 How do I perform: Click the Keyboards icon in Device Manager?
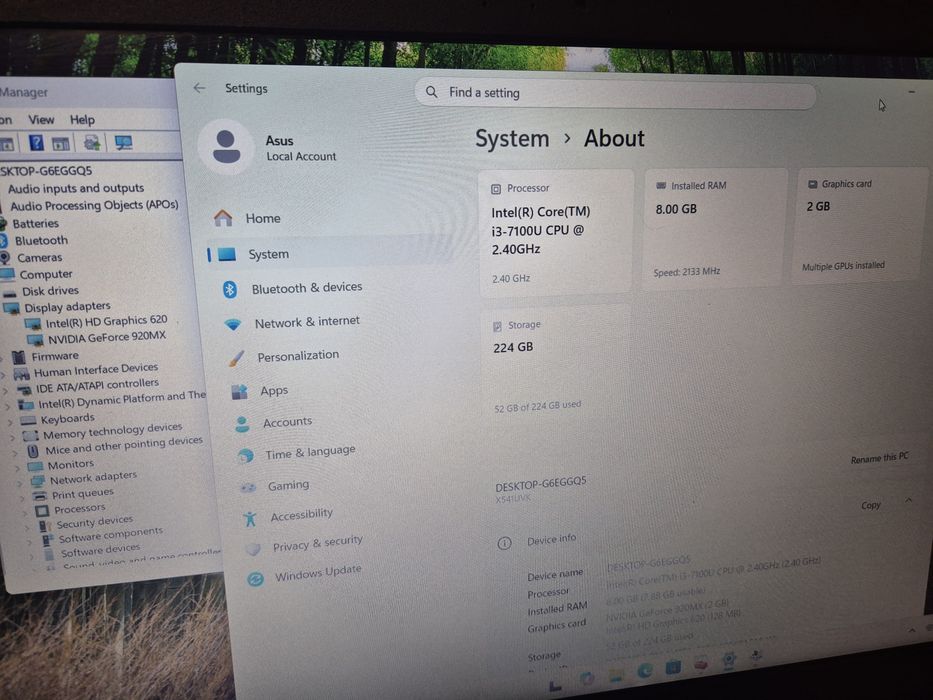tap(29, 420)
